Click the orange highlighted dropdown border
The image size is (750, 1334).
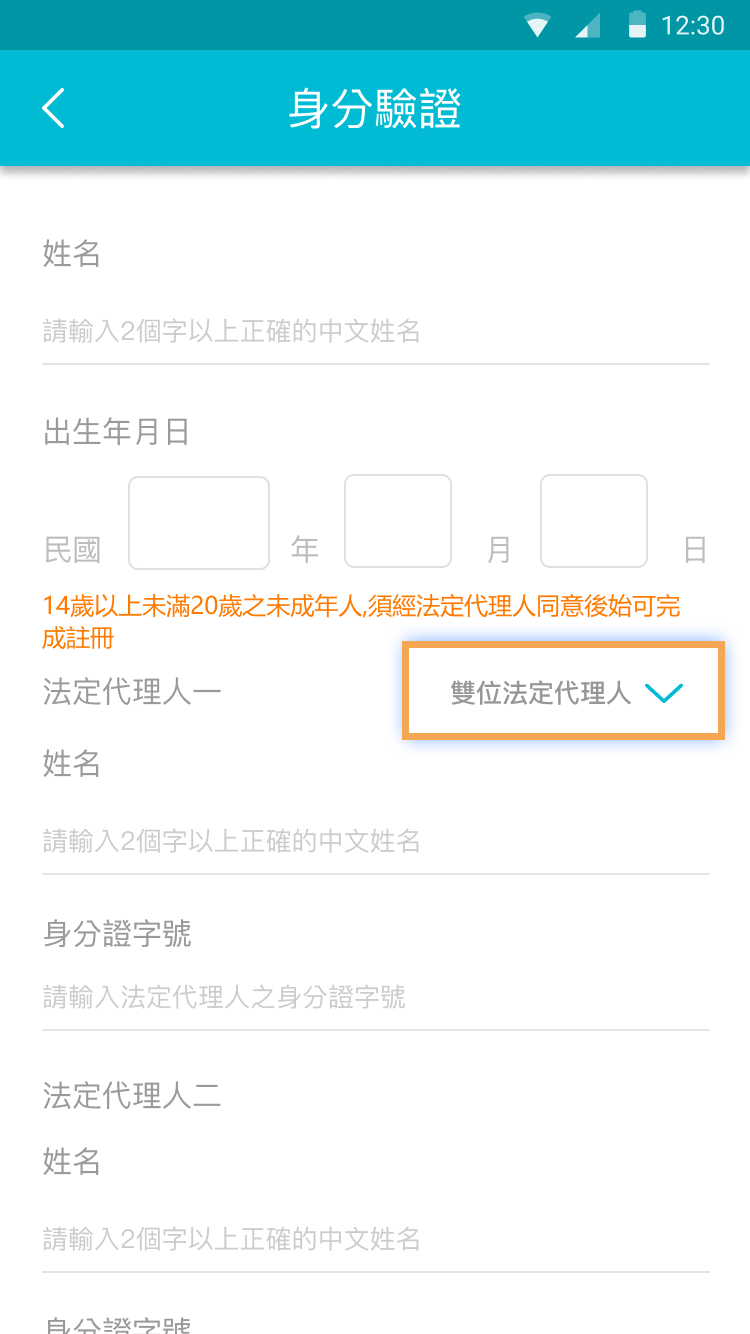tap(562, 691)
